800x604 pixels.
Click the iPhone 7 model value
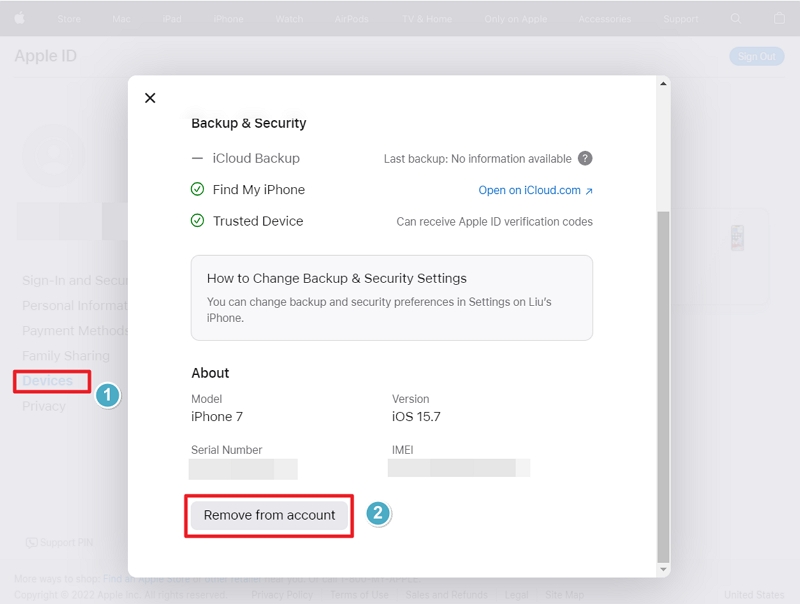pyautogui.click(x=217, y=417)
